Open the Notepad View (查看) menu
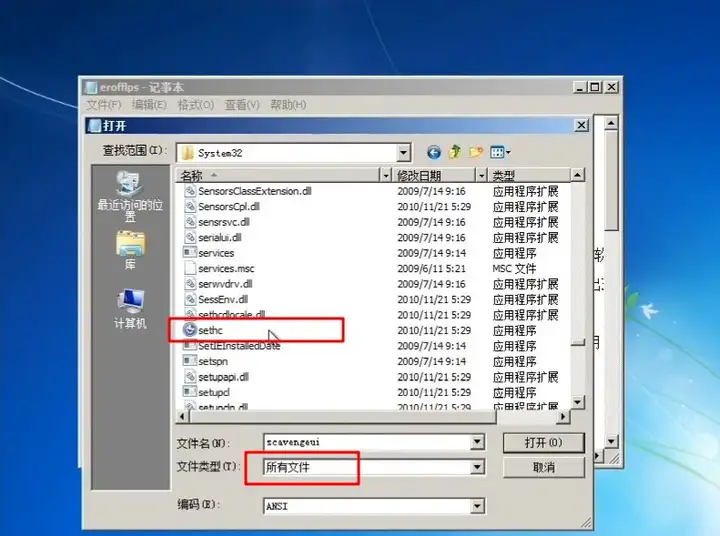The width and height of the screenshot is (720, 536). coord(242,105)
